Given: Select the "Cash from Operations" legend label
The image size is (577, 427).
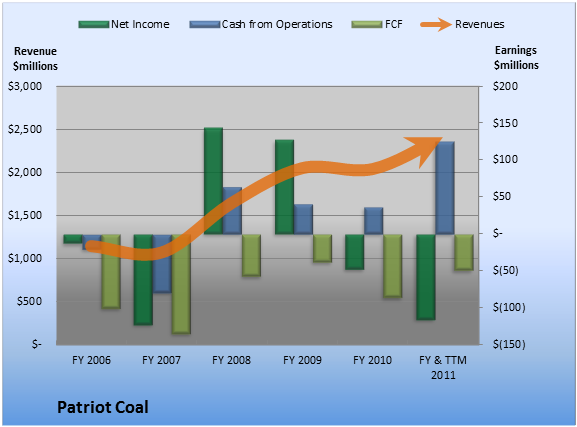Looking at the screenshot, I should pyautogui.click(x=277, y=24).
